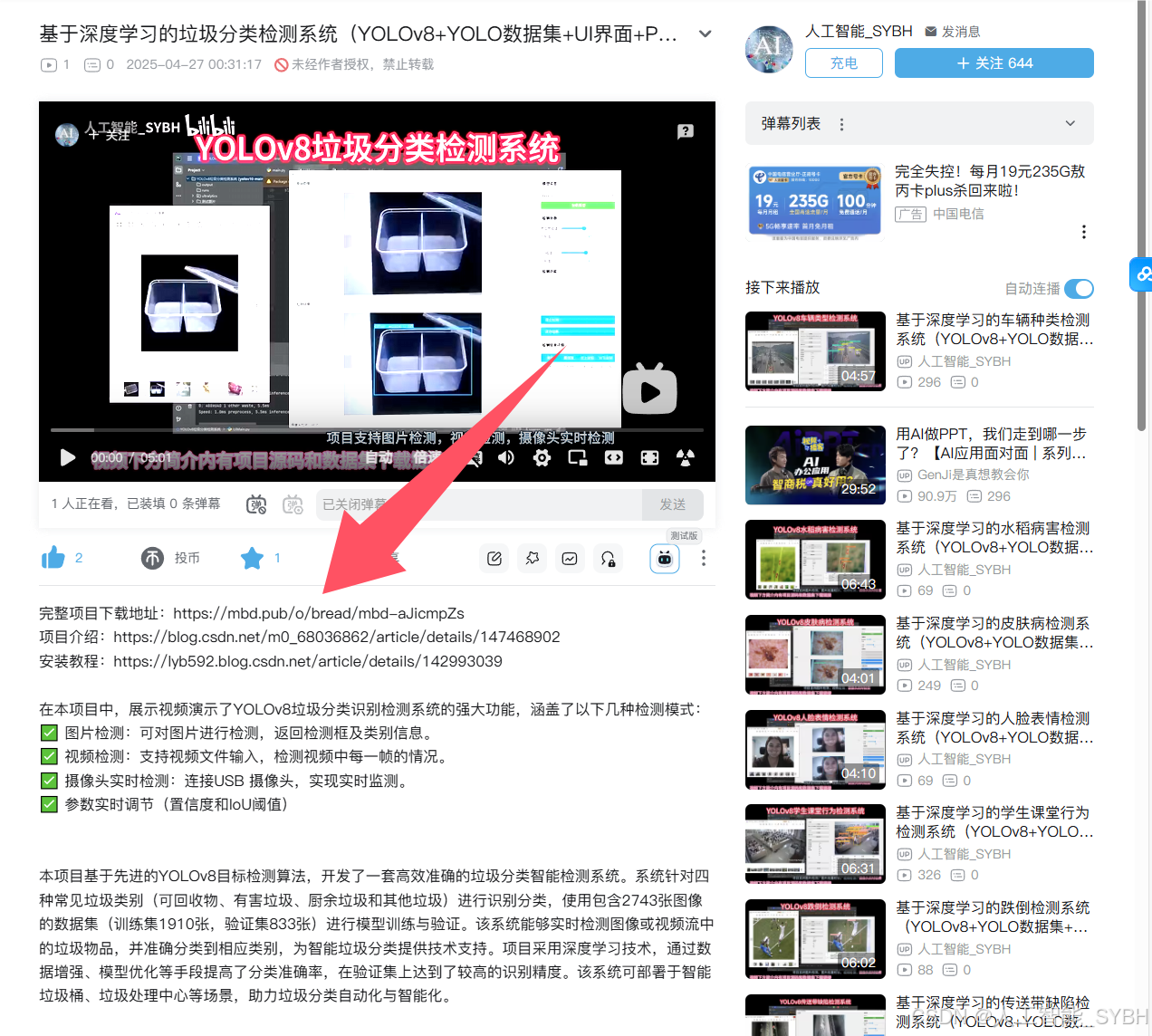Viewport: 1152px width, 1036px height.
Task: Open the 29:52 AI PPT thumbnail
Action: (815, 465)
